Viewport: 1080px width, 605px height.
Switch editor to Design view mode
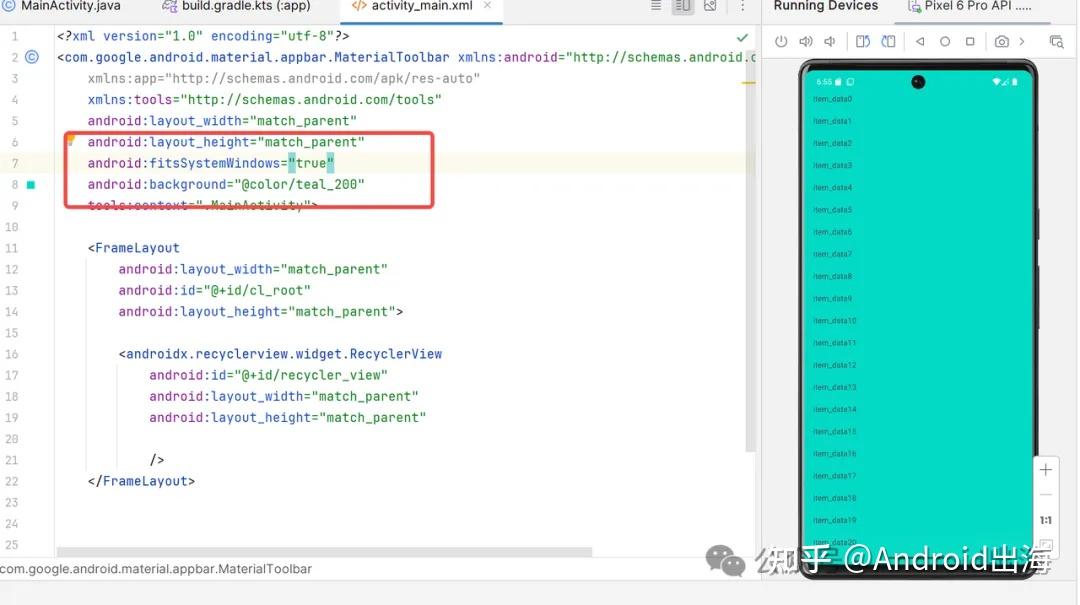(x=710, y=6)
